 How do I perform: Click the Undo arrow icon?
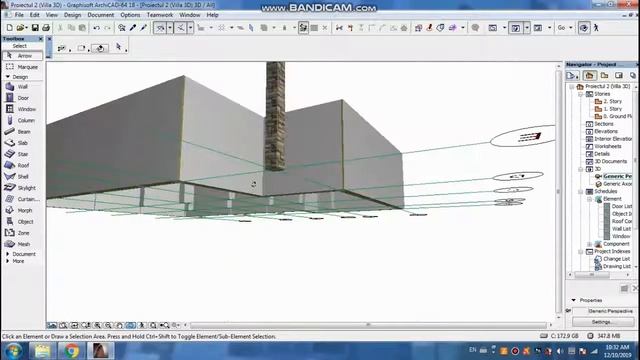click(97, 28)
